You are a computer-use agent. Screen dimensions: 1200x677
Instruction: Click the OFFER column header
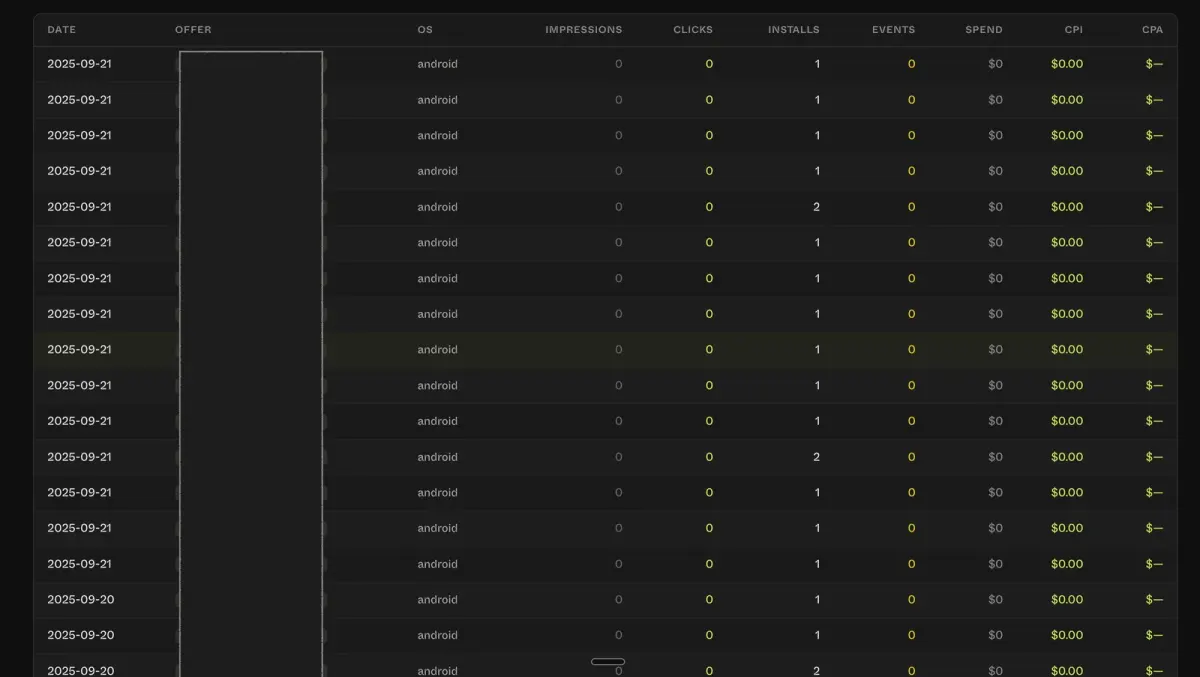pos(193,30)
